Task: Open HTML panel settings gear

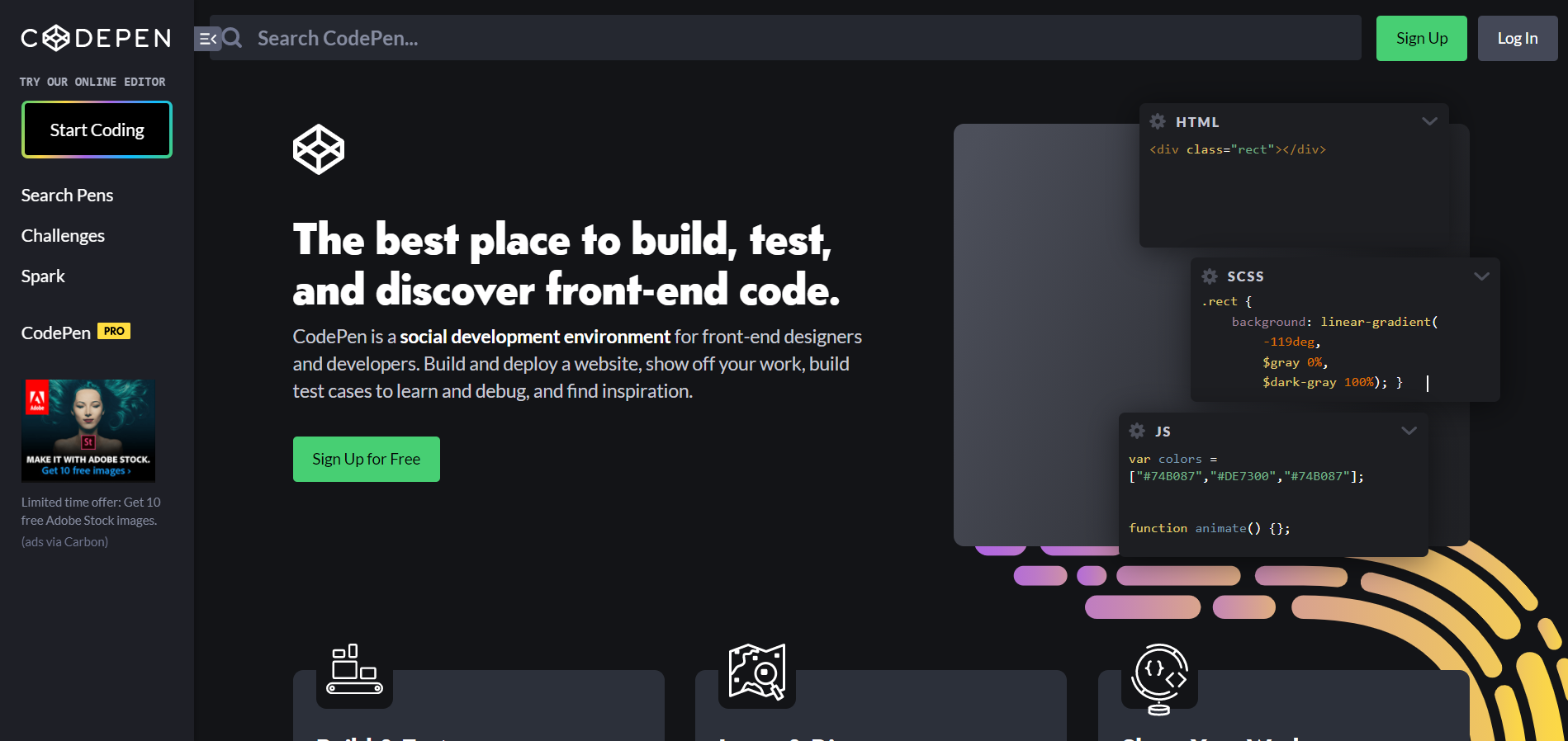Action: (1158, 121)
